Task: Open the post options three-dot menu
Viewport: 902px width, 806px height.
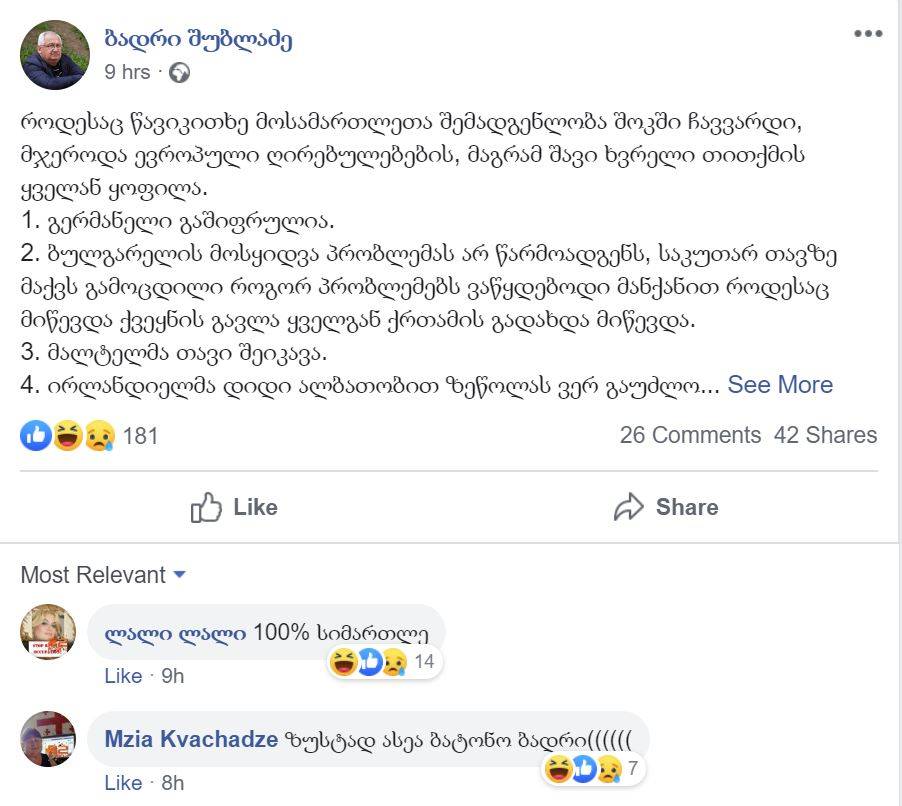Action: pos(867,34)
